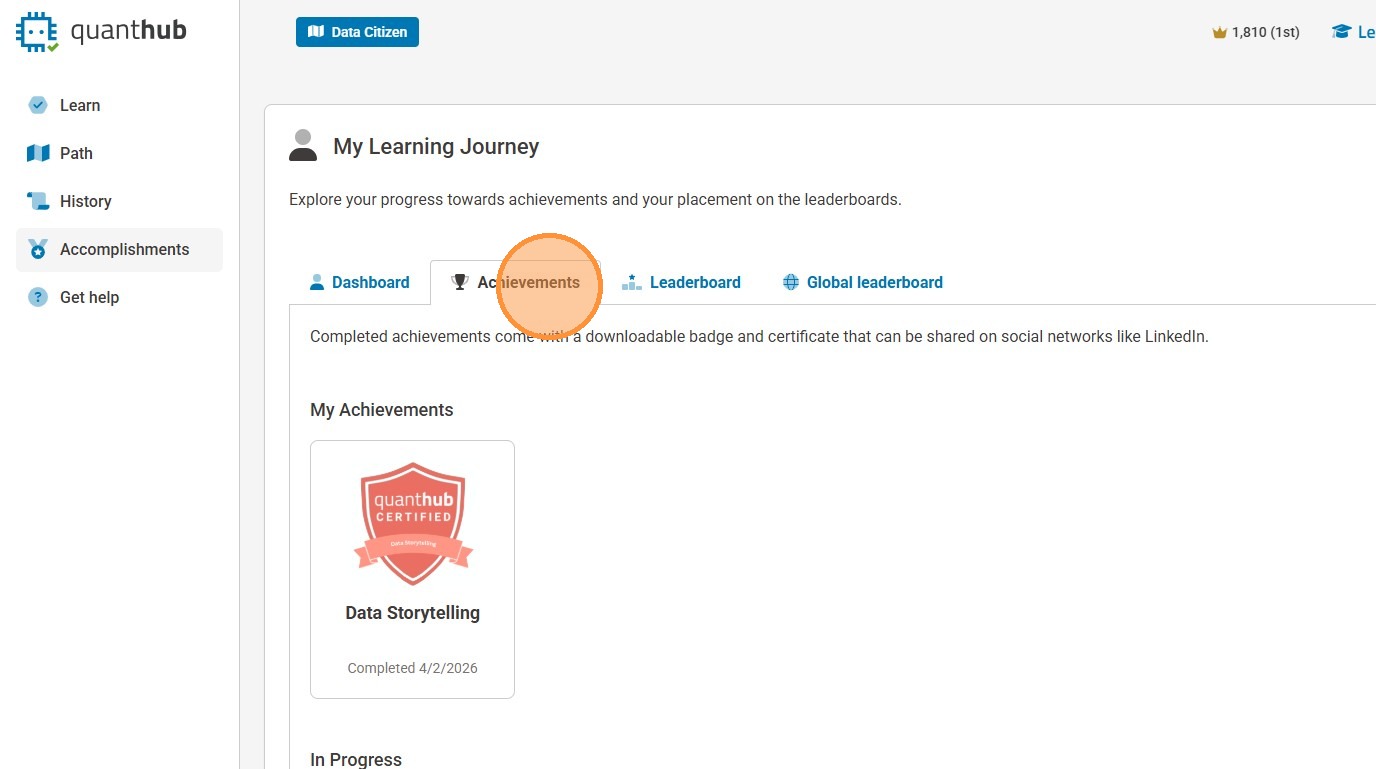This screenshot has width=1376, height=769.
Task: Open the Global leaderboard tab label
Action: click(x=874, y=282)
